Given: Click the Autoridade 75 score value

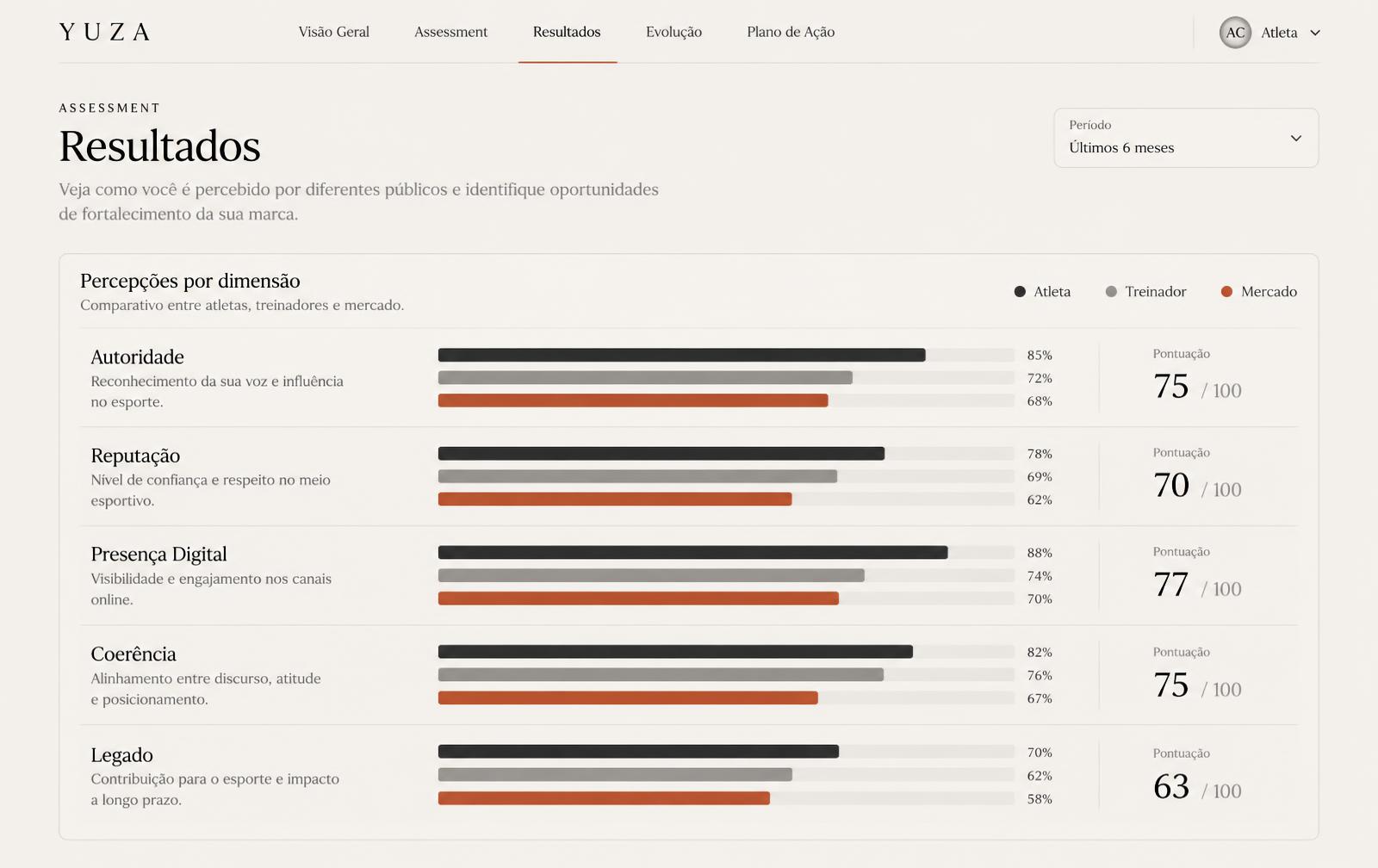Looking at the screenshot, I should coord(1170,387).
